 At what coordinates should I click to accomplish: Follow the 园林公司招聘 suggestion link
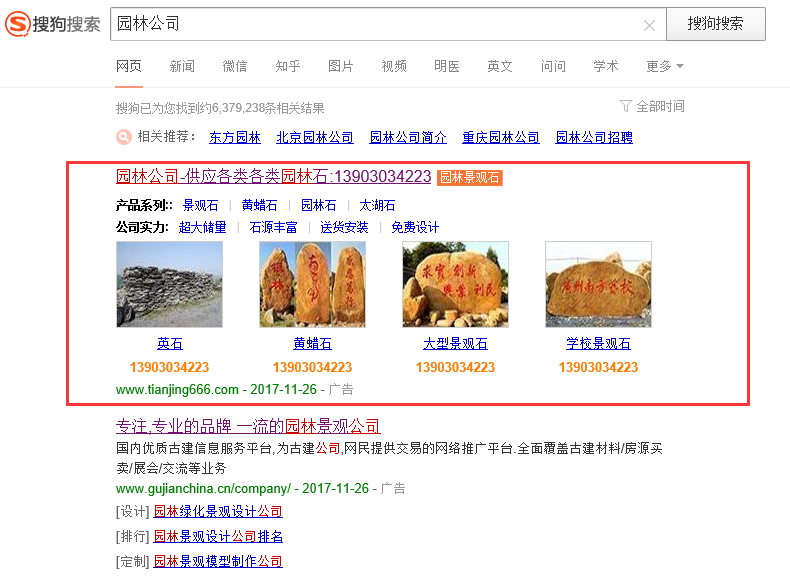[x=594, y=138]
